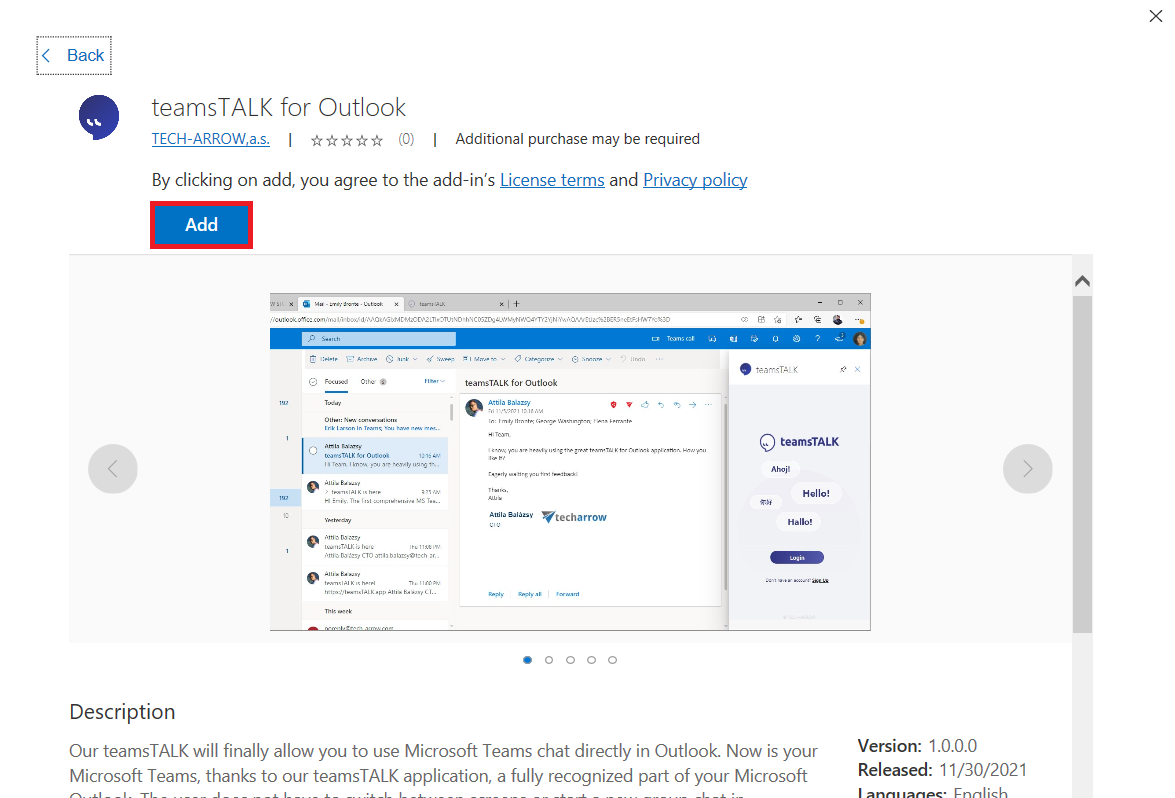Select the third carousel dot indicator
The height and width of the screenshot is (798, 1175).
click(x=570, y=660)
